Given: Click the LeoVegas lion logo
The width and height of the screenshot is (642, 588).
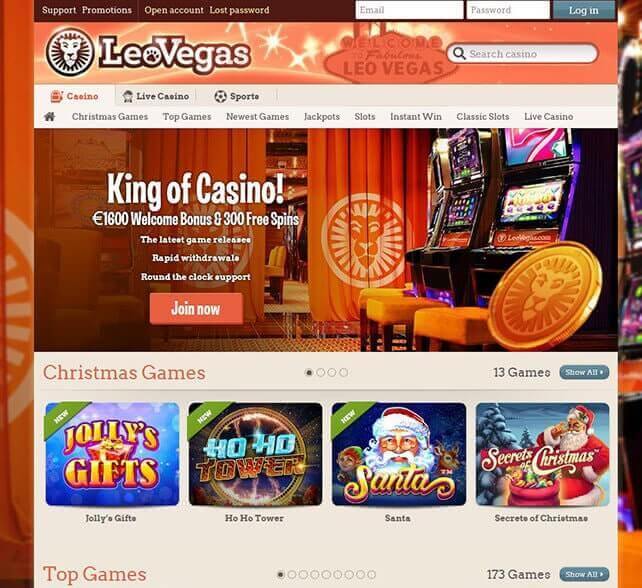Looking at the screenshot, I should pyautogui.click(x=70, y=52).
